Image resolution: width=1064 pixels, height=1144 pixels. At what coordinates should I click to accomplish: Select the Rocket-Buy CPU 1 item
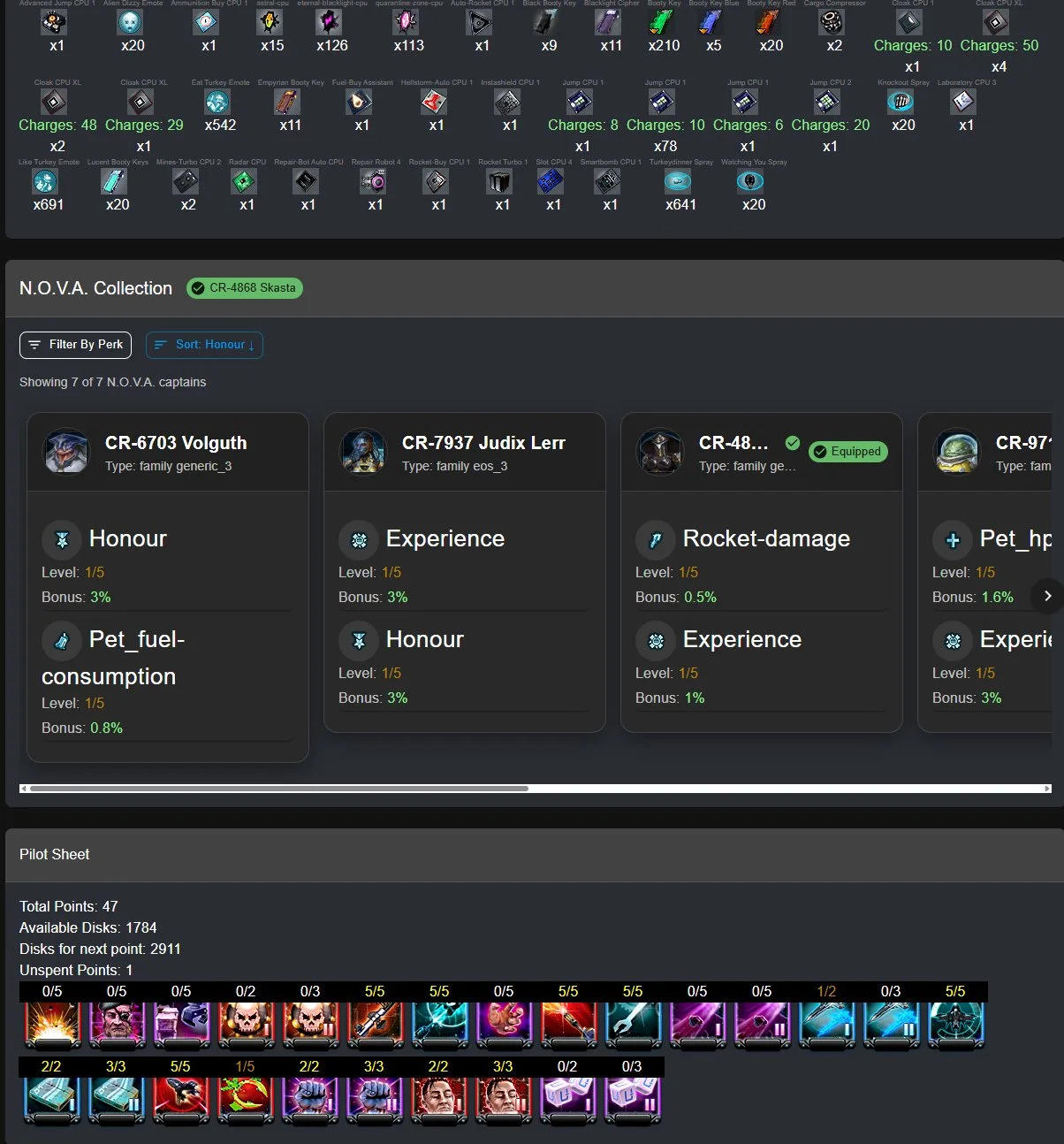(x=436, y=181)
